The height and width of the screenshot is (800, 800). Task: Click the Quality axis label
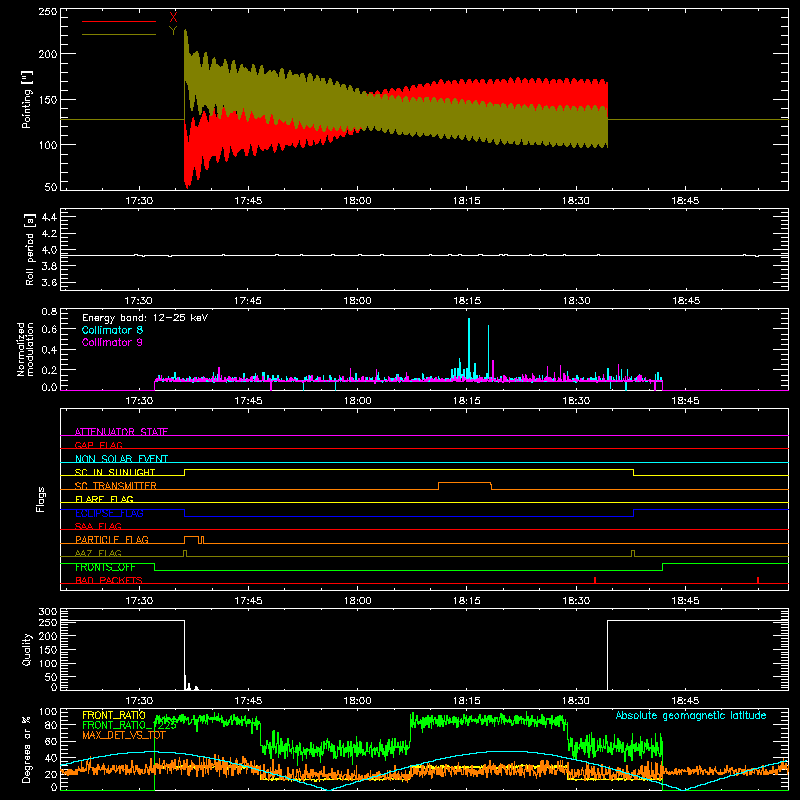(x=27, y=649)
